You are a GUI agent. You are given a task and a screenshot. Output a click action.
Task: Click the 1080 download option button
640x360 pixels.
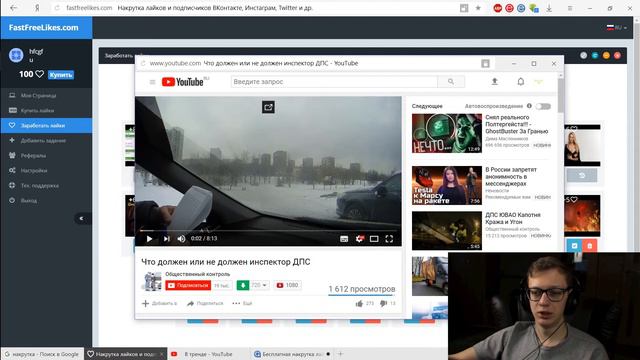point(288,285)
